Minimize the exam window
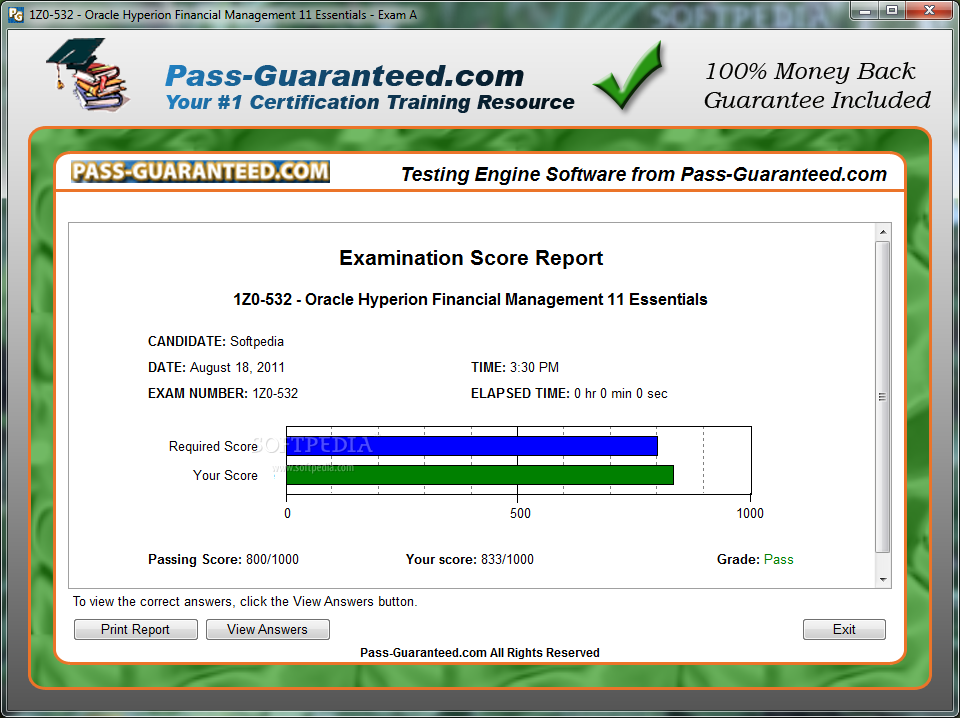Viewport: 960px width, 718px height. click(865, 11)
